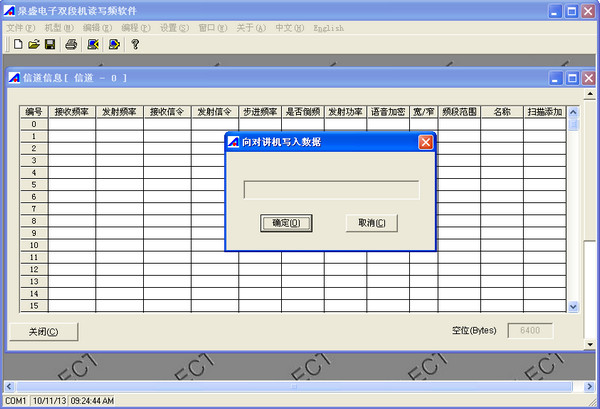Click the 空位(Bytes) field showing 6400
Image resolution: width=600 pixels, height=409 pixels.
pos(530,331)
